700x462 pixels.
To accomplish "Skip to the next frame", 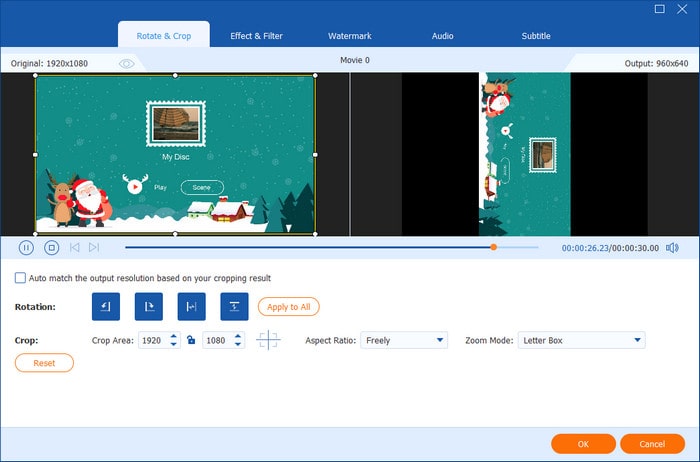I will 94,247.
